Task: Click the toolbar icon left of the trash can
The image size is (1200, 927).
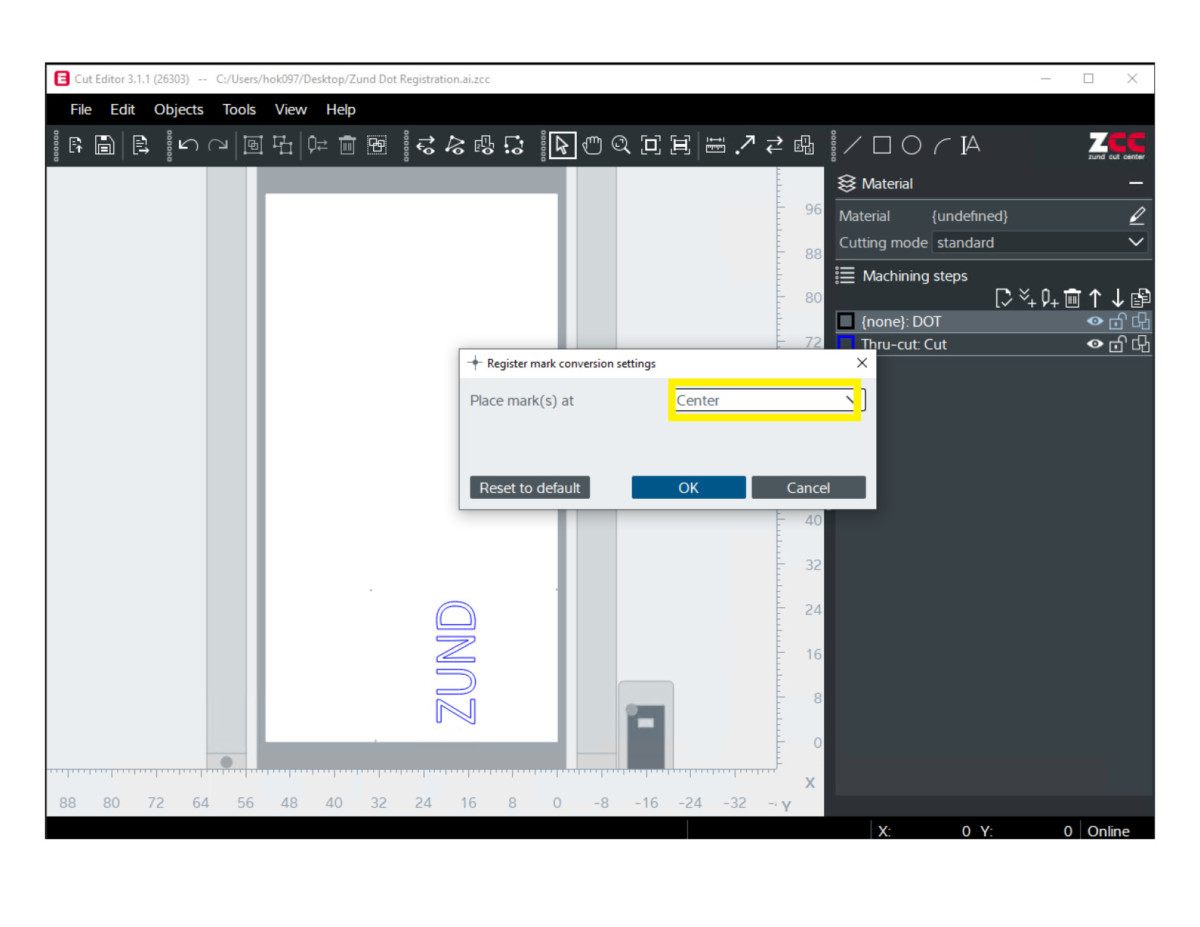Action: (x=318, y=146)
